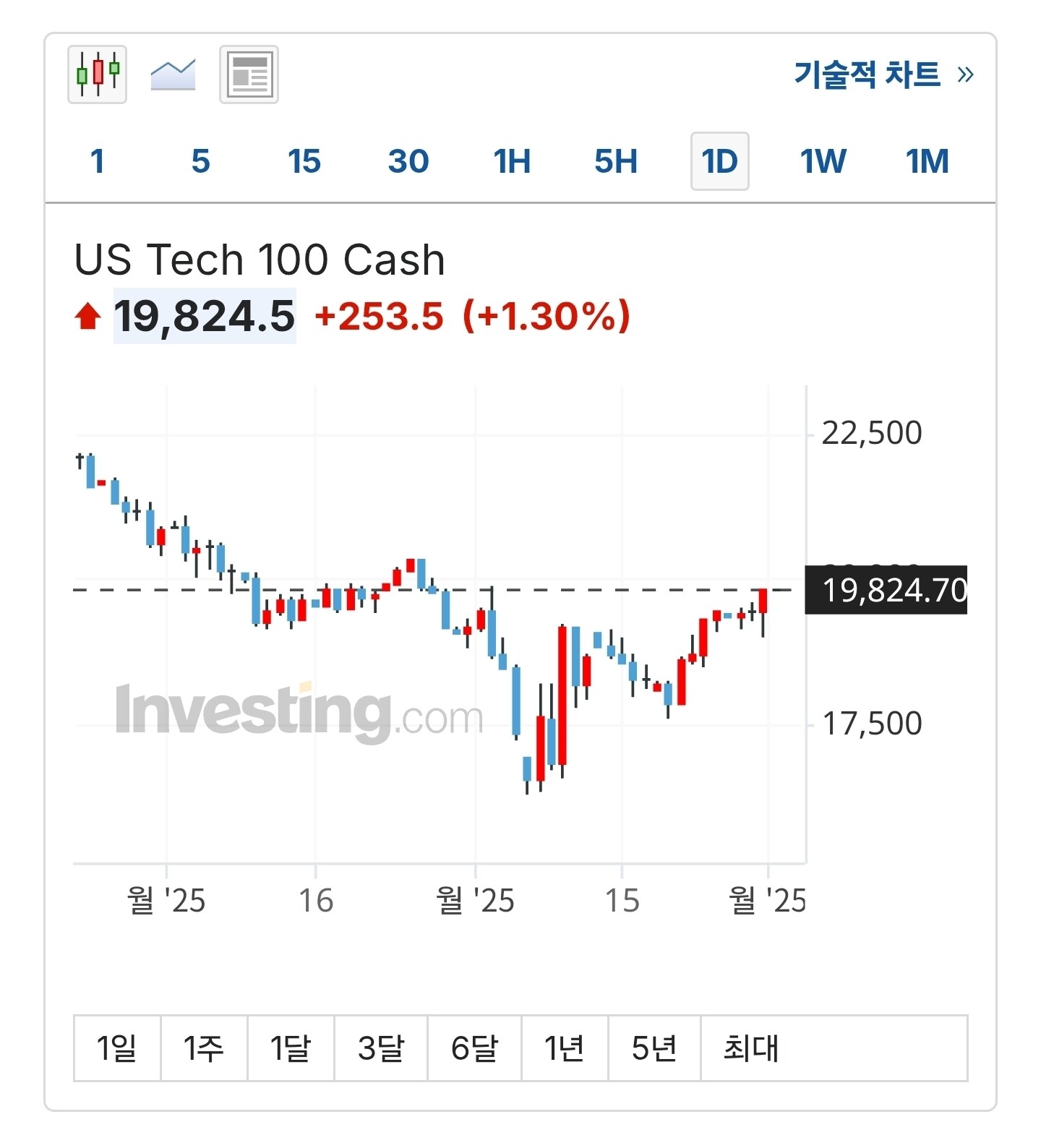Switch to the 1H interval

512,161
